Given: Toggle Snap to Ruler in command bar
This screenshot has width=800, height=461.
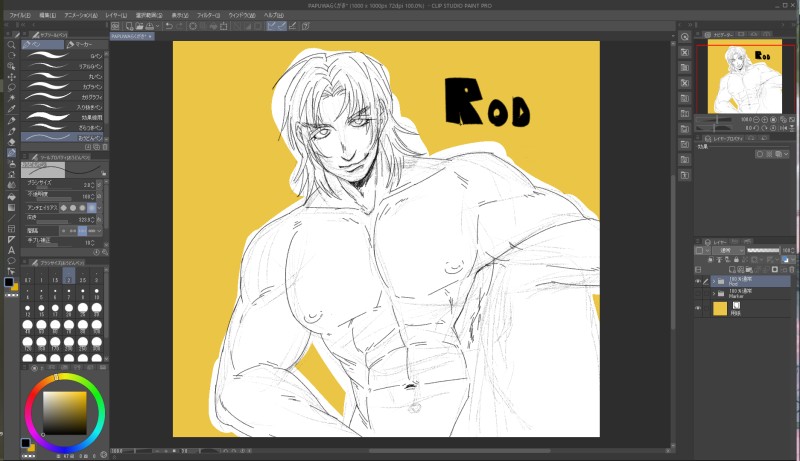Looking at the screenshot, I should (271, 26).
